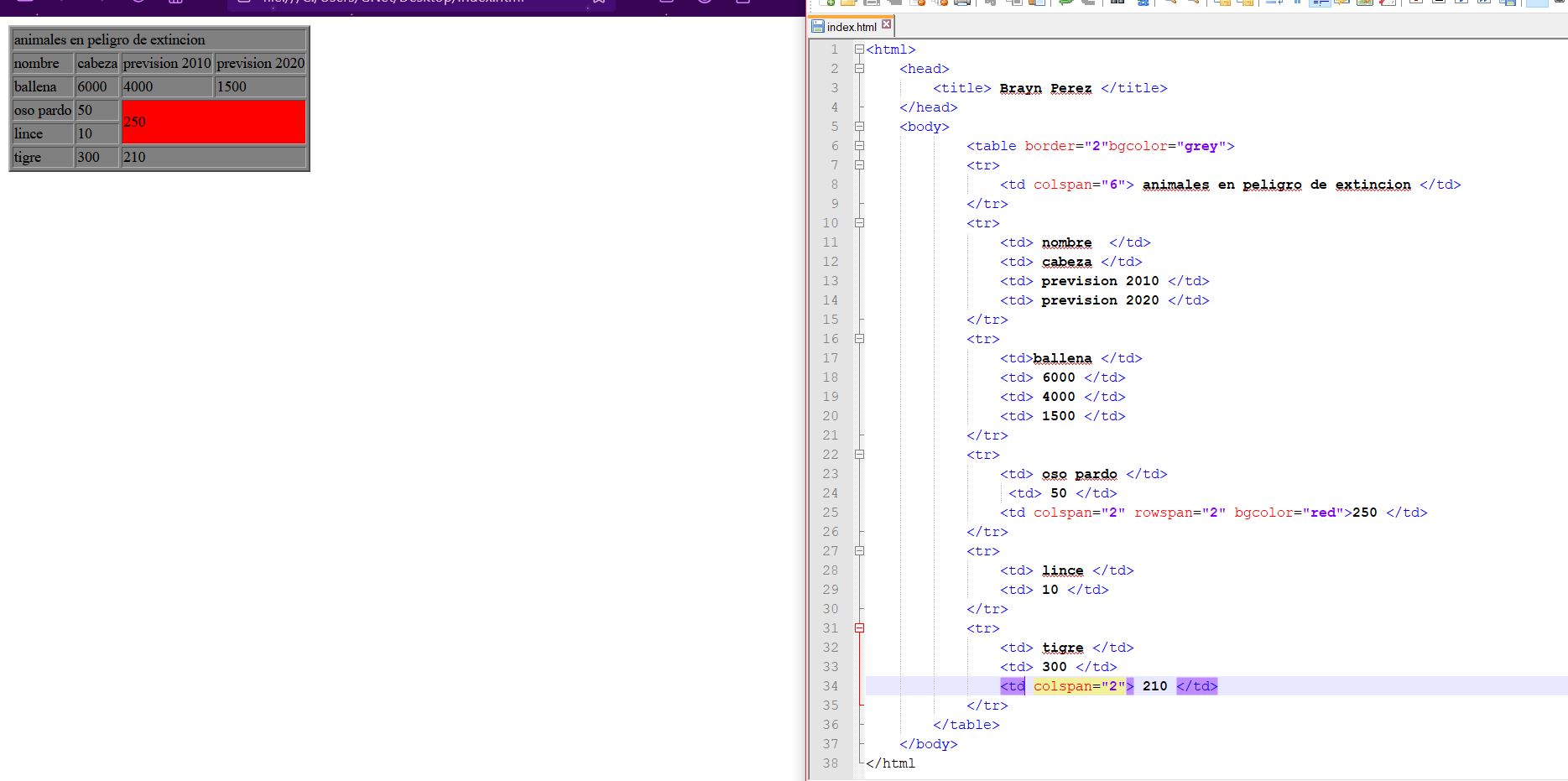Collapse the red fold marker on line 31
The height and width of the screenshot is (781, 1568).
click(859, 628)
